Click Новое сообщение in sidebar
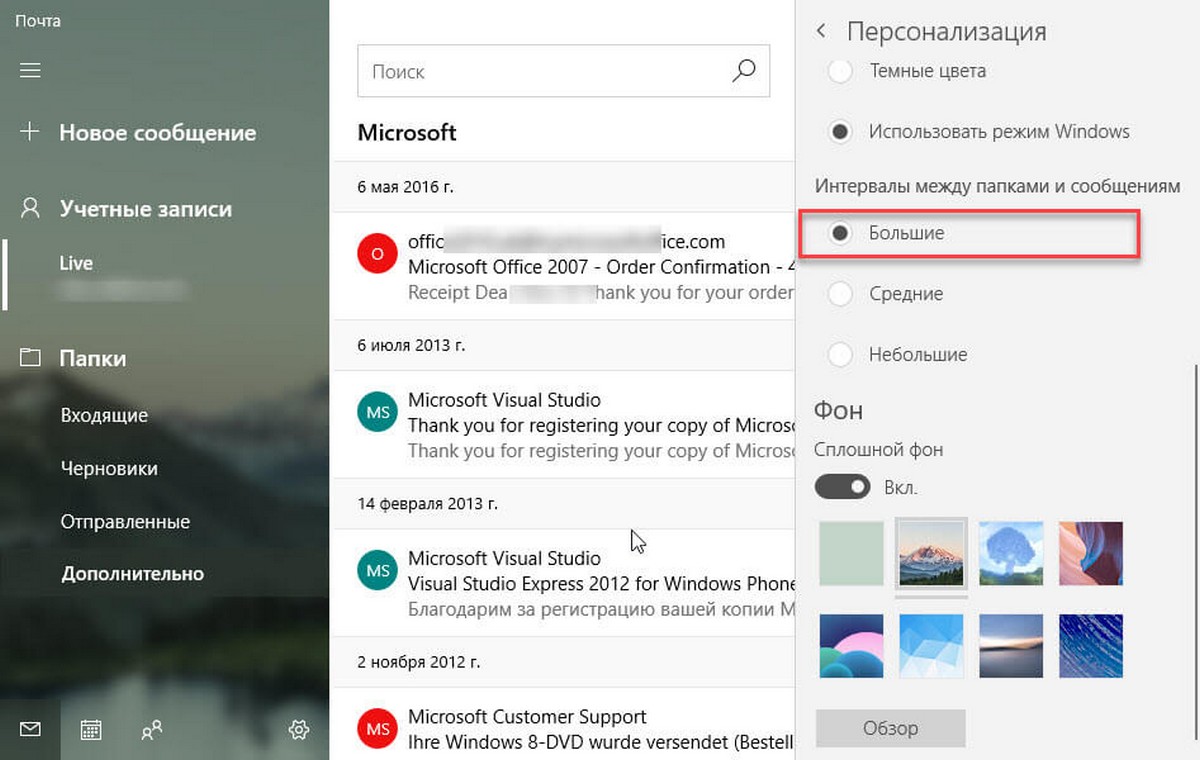This screenshot has height=760, width=1200. pos(157,132)
